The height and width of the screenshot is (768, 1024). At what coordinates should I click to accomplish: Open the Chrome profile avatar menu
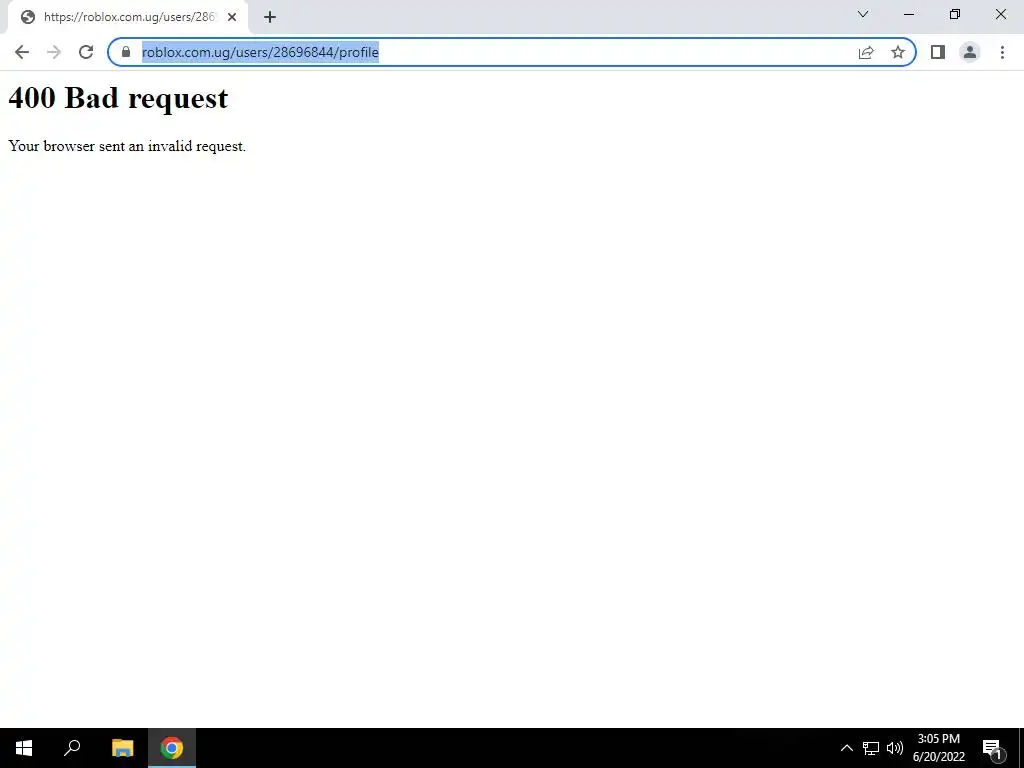click(x=970, y=52)
